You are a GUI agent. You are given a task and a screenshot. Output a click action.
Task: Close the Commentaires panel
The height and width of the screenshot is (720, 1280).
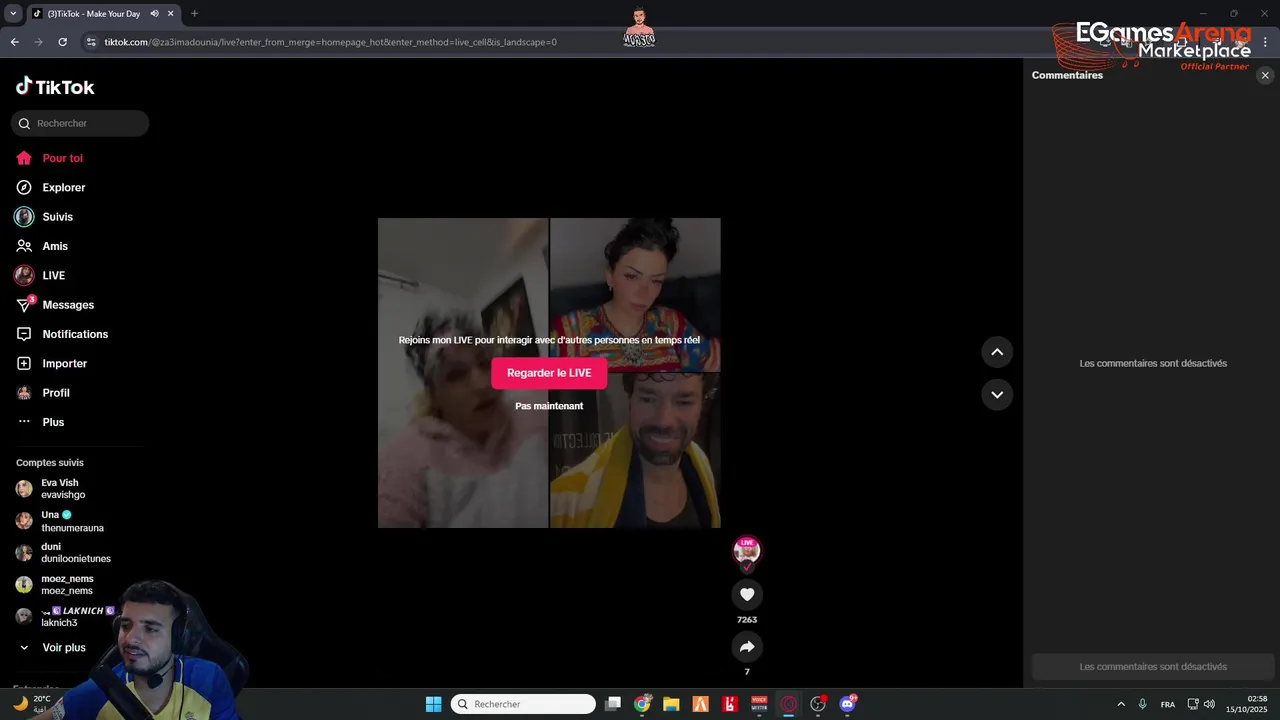click(x=1264, y=75)
